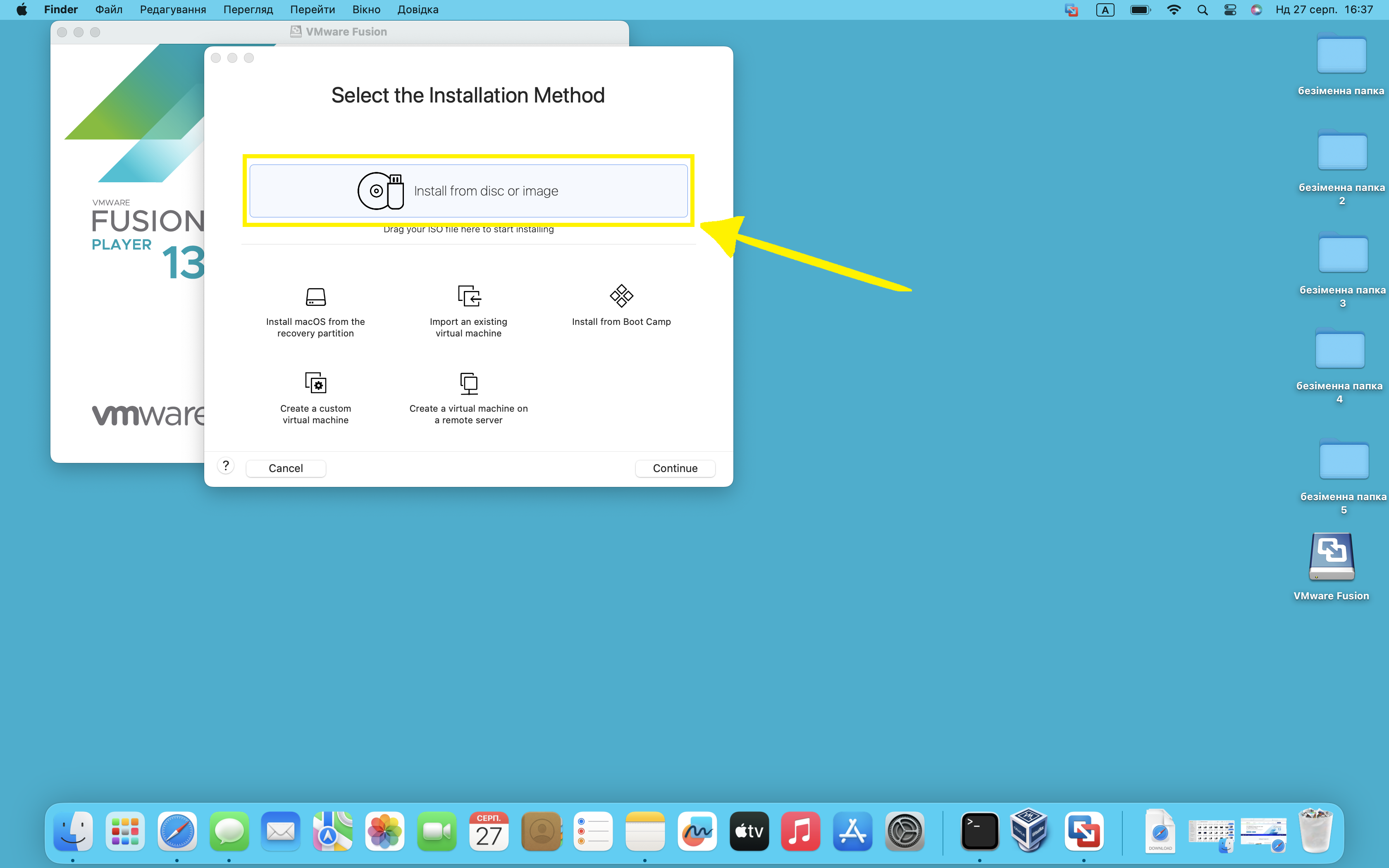
Task: Open Reminders from the Dock
Action: [x=593, y=831]
